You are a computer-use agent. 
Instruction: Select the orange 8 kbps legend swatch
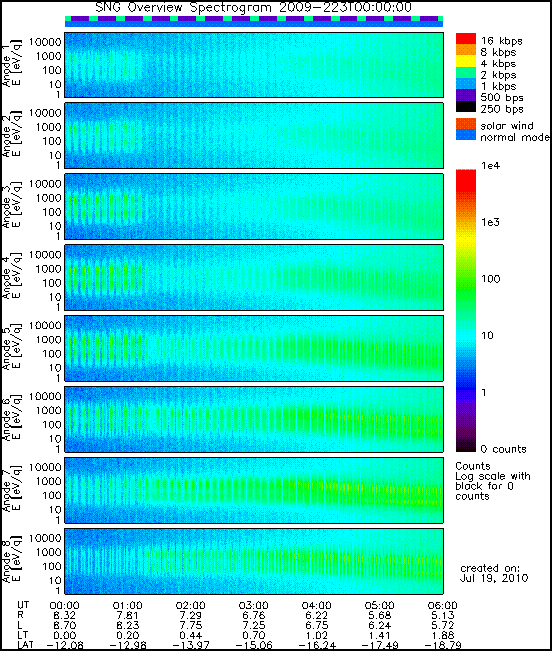[x=466, y=50]
